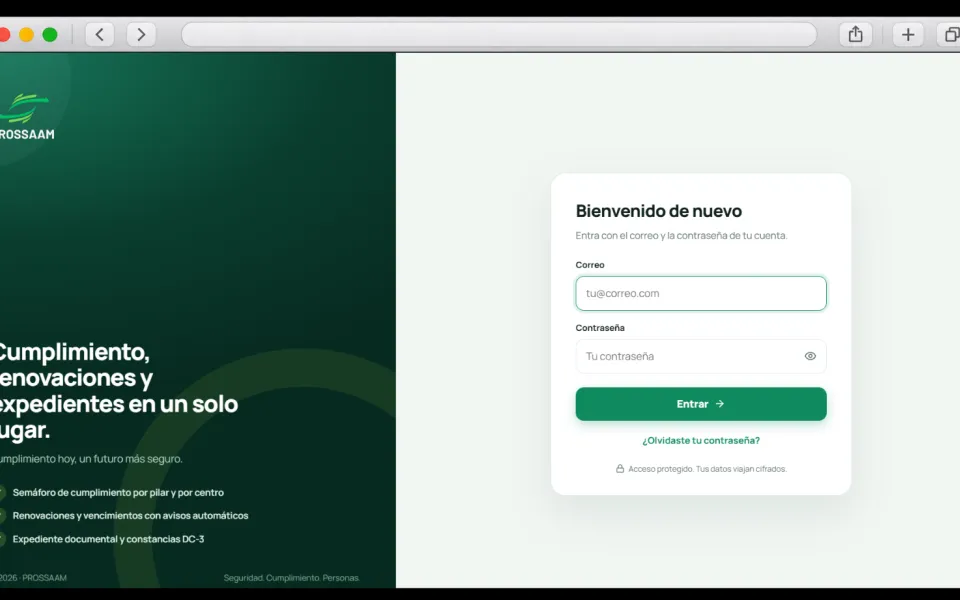
Task: Click 'Renovaciones y vencimientos con avisos automáticos'
Action: 130,516
